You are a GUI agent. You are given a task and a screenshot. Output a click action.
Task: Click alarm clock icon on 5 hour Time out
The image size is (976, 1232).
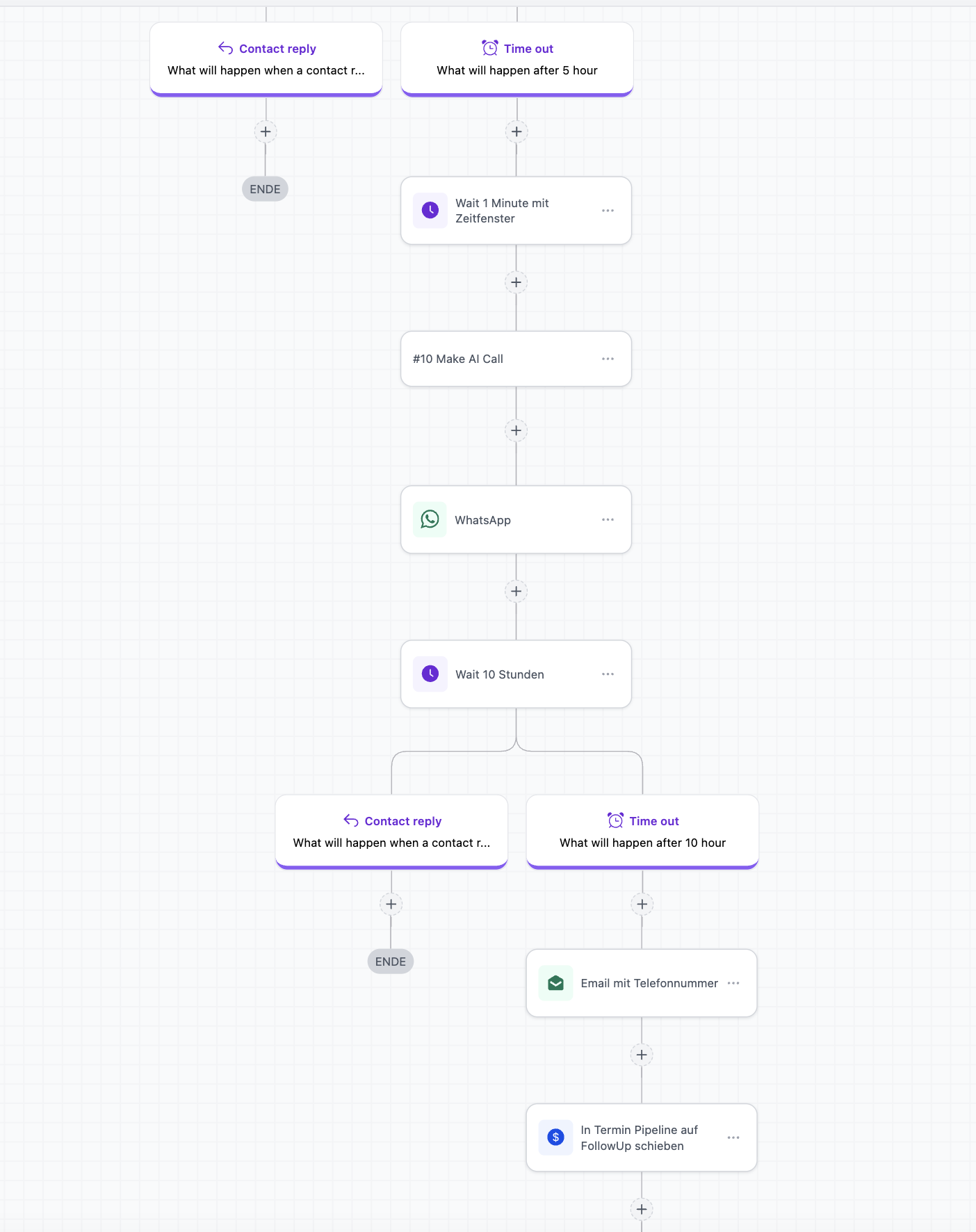click(x=490, y=48)
